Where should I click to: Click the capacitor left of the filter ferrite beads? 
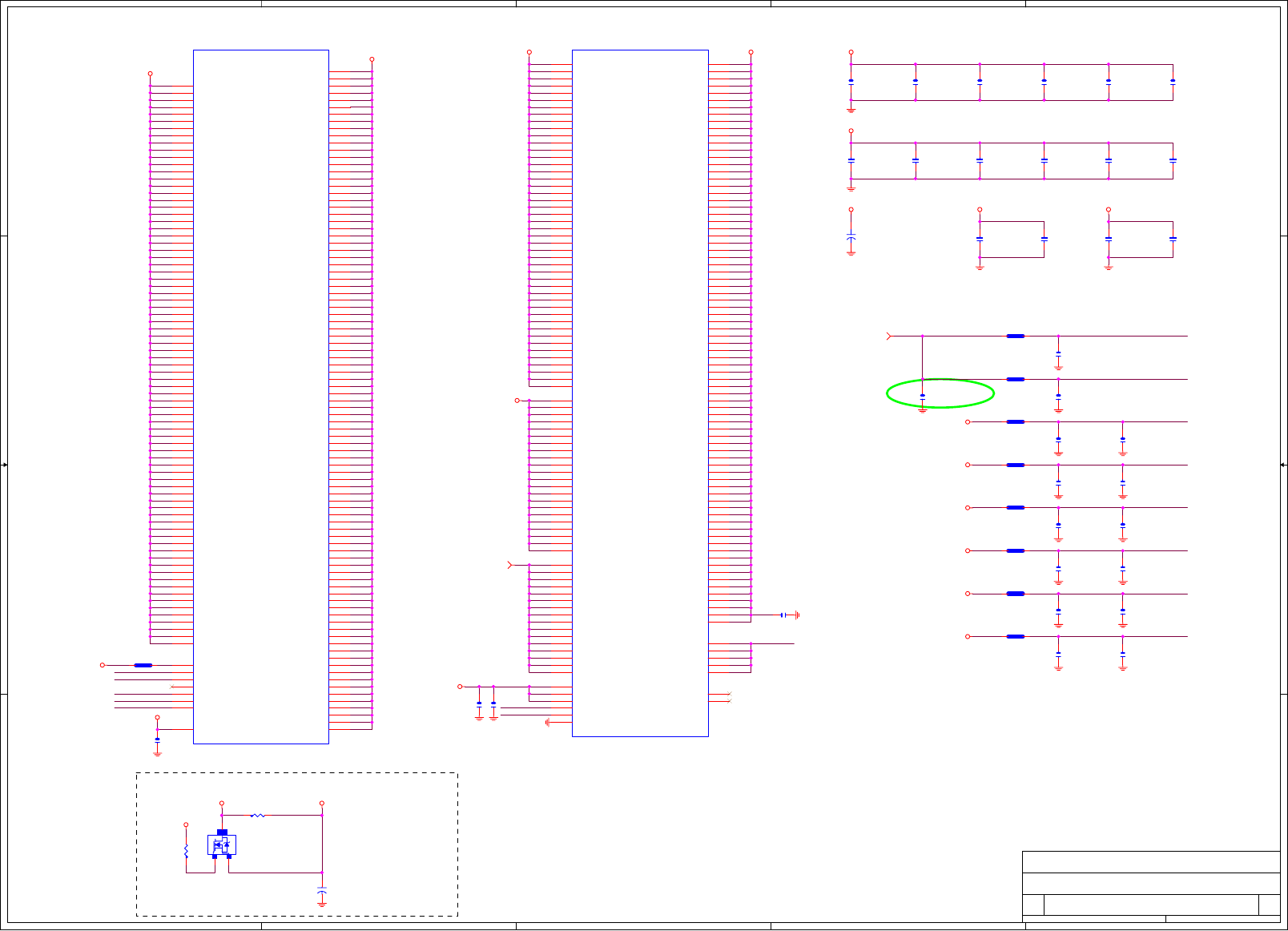[922, 397]
